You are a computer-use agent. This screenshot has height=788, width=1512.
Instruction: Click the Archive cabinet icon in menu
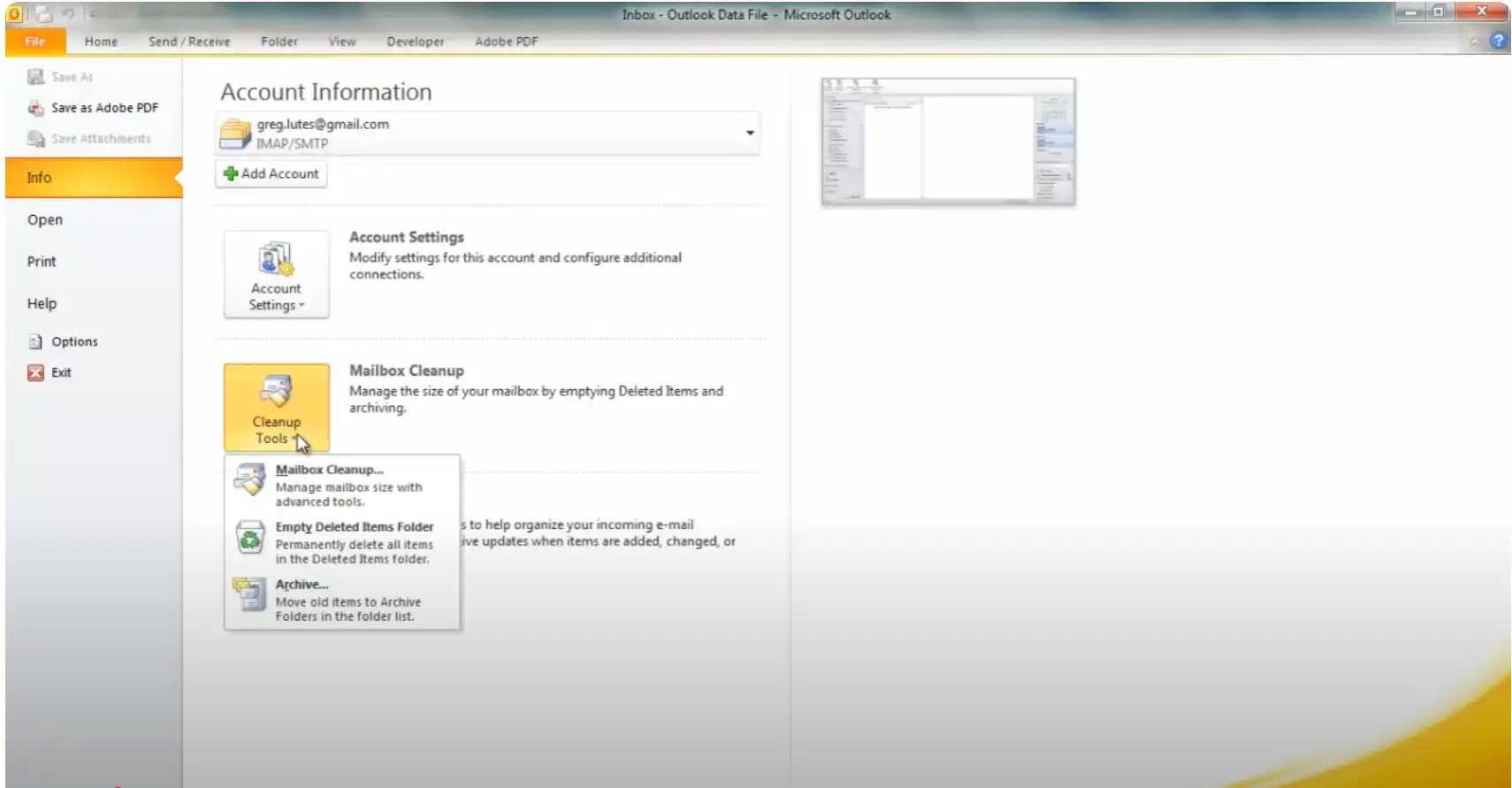(x=249, y=594)
